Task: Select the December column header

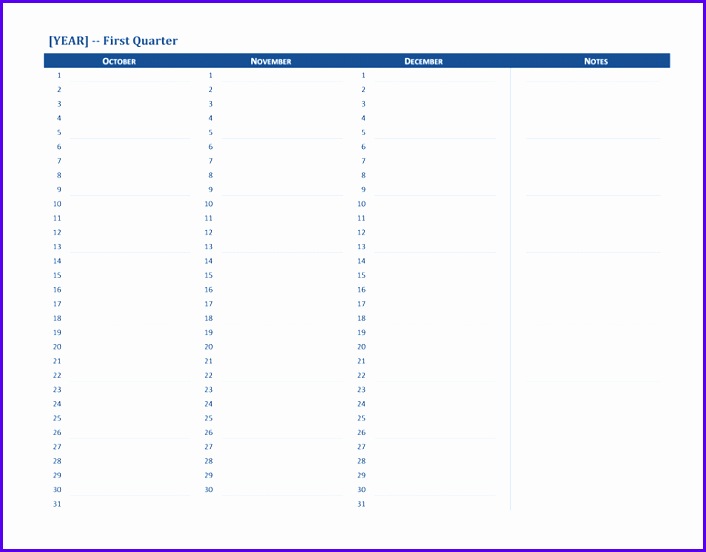Action: (423, 61)
